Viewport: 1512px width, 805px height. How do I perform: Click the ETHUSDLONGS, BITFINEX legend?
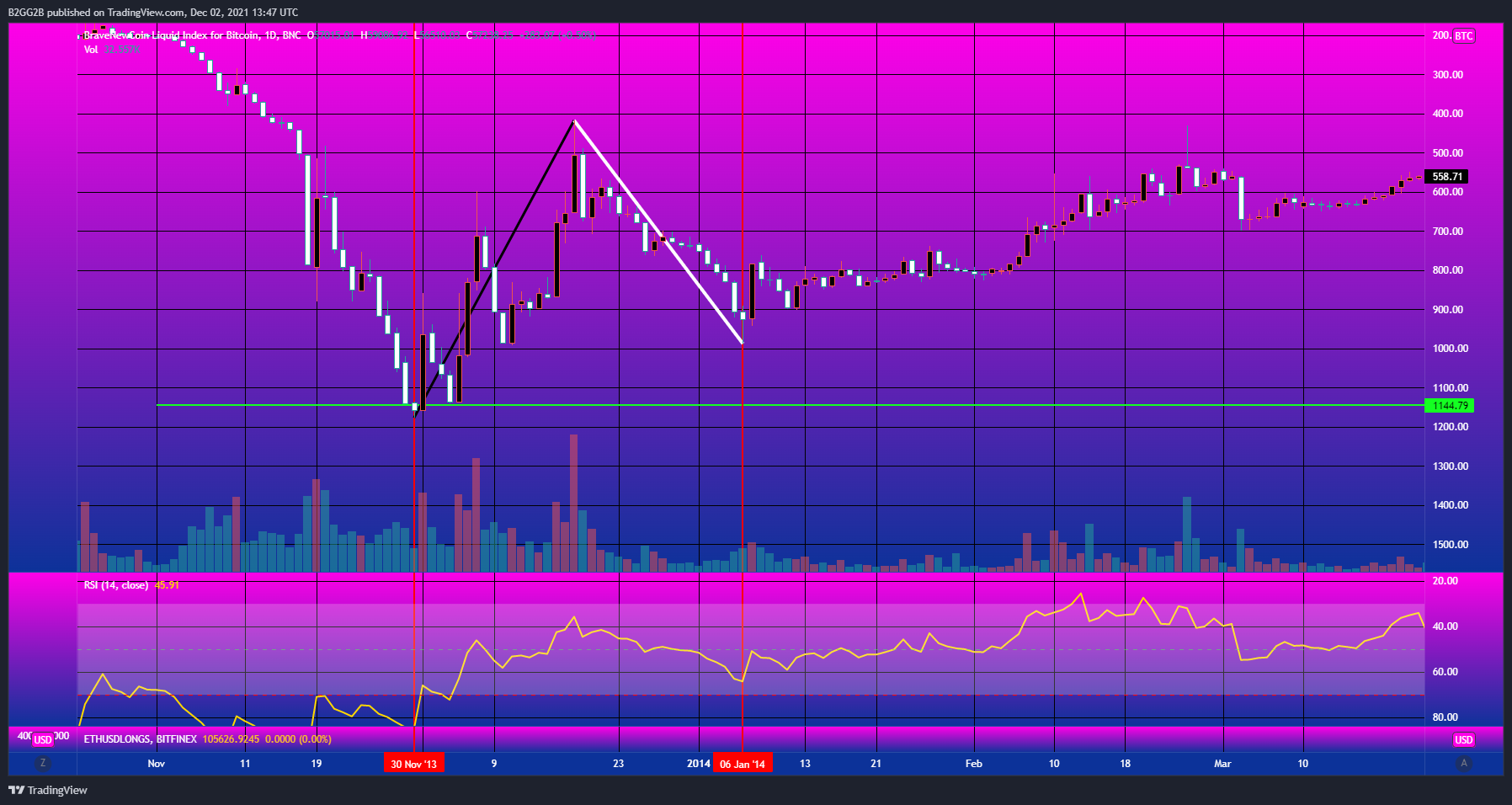pos(141,739)
